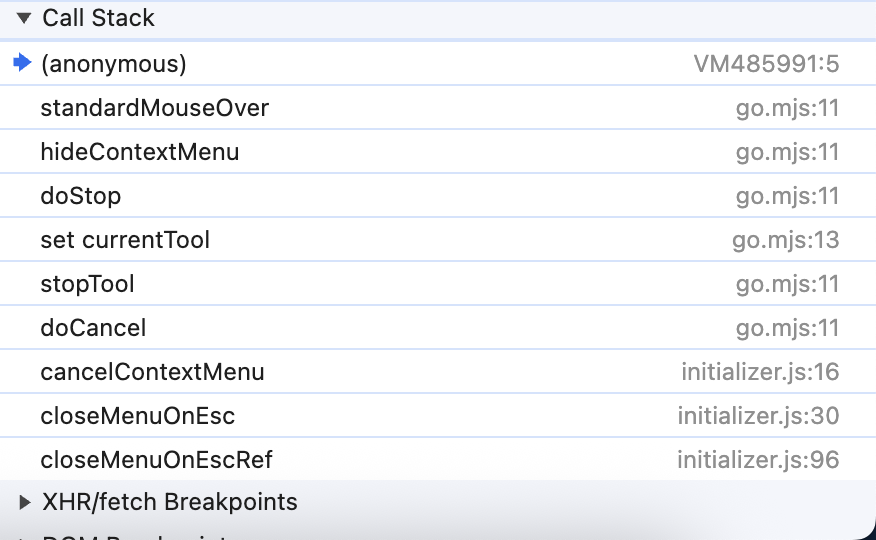
Task: Open go.mjs:11 link beside doCancel
Action: 787,328
